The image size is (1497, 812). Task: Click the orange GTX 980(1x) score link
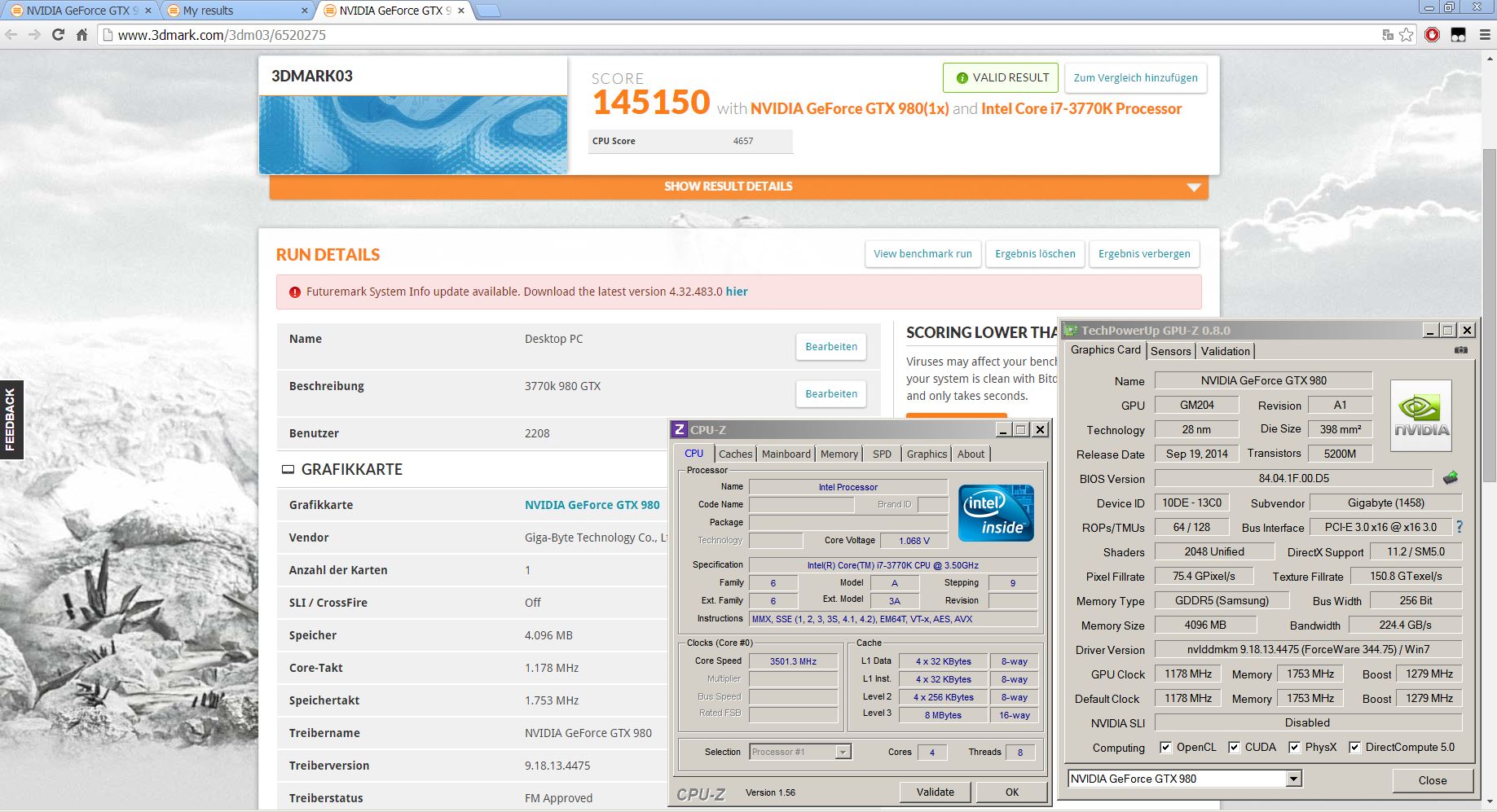point(849,109)
